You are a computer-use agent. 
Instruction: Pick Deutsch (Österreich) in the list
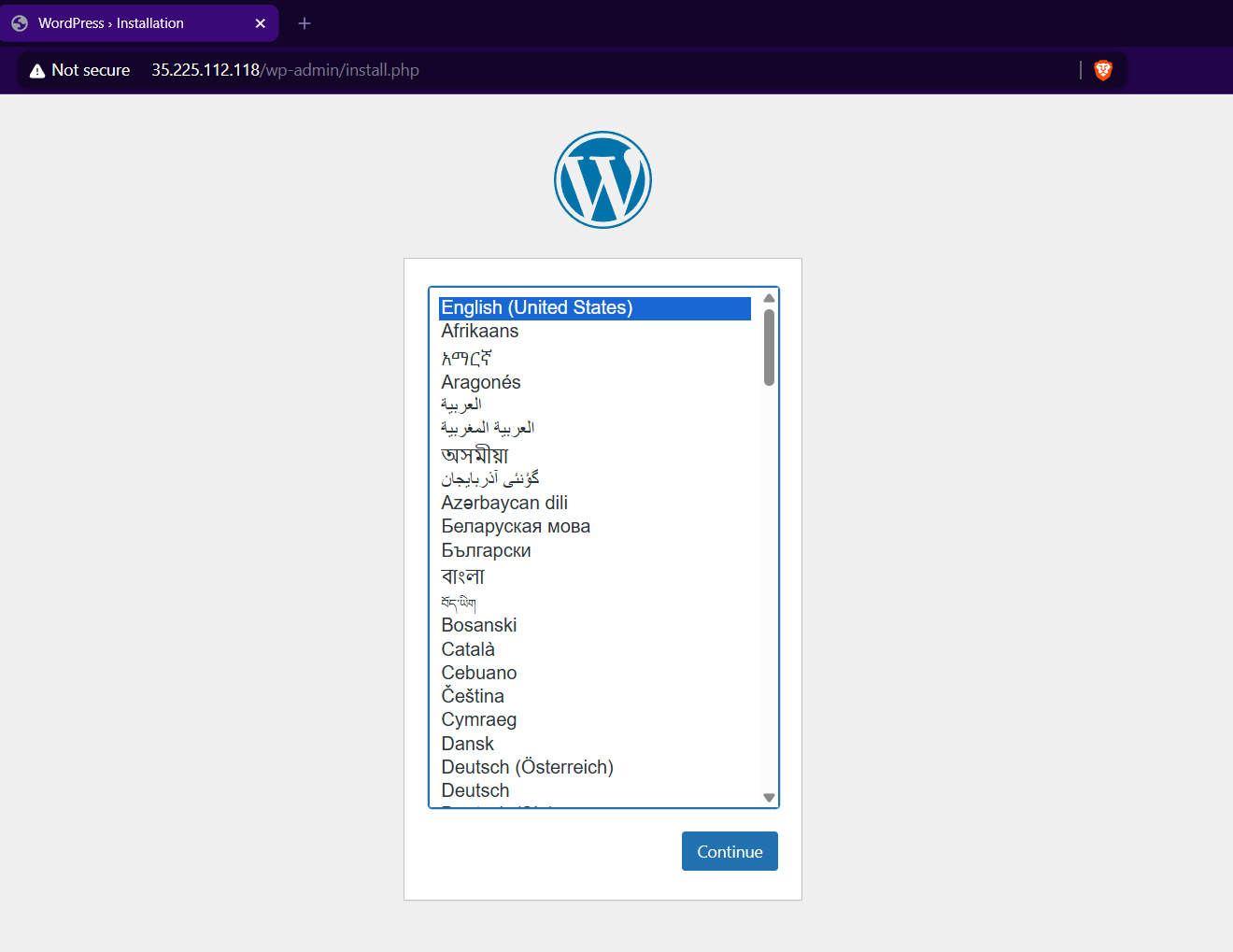tap(527, 767)
